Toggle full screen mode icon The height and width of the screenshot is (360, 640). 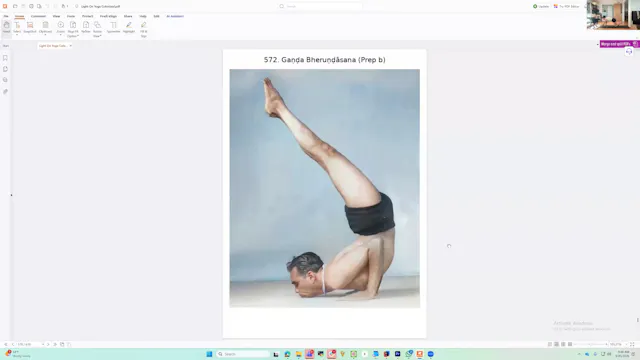point(632,344)
